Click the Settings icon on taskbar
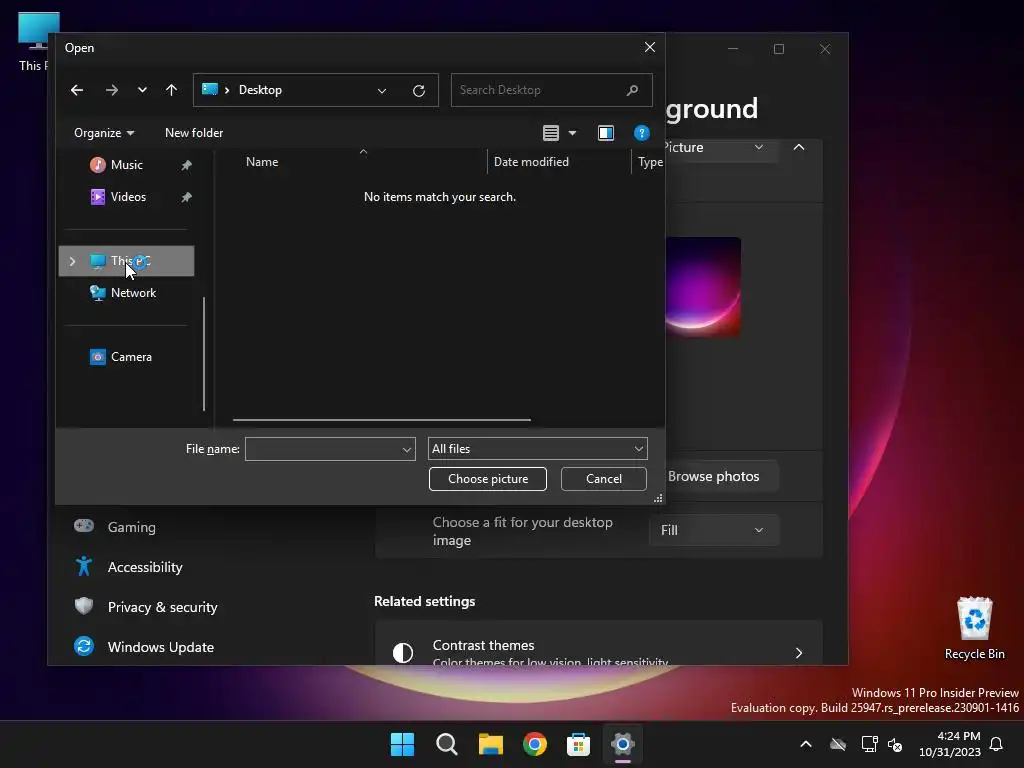 (622, 744)
